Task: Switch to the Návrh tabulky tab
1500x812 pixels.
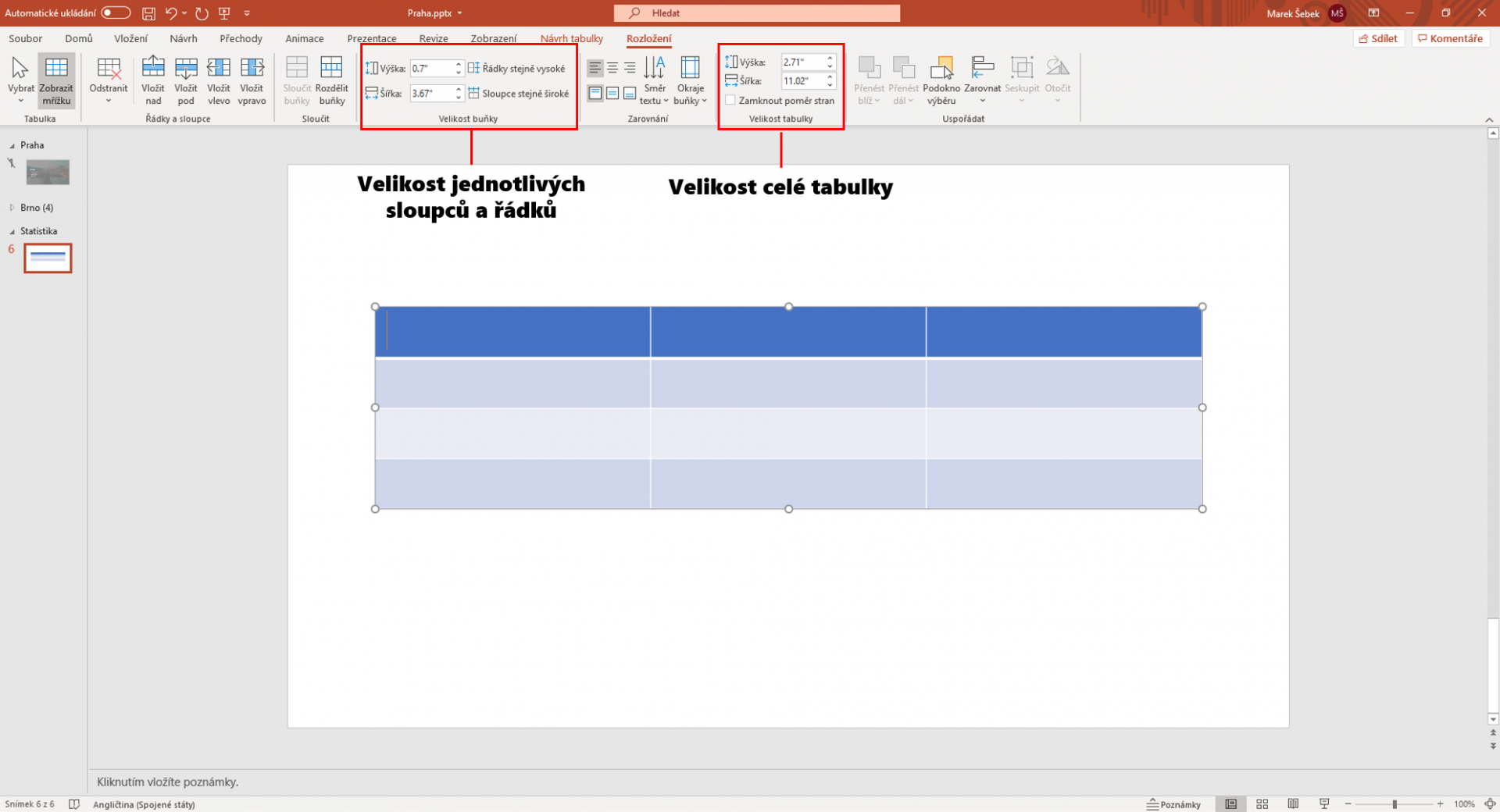Action: (x=571, y=37)
